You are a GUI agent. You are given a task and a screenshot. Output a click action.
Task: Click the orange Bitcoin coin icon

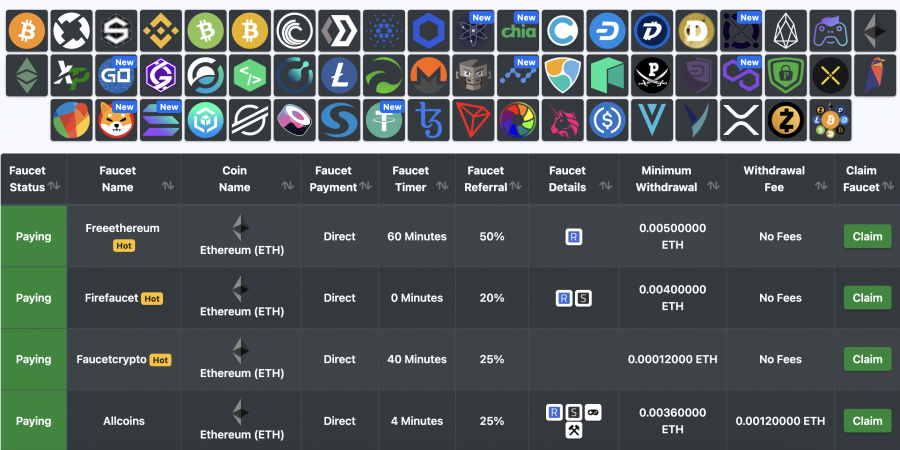pyautogui.click(x=27, y=32)
